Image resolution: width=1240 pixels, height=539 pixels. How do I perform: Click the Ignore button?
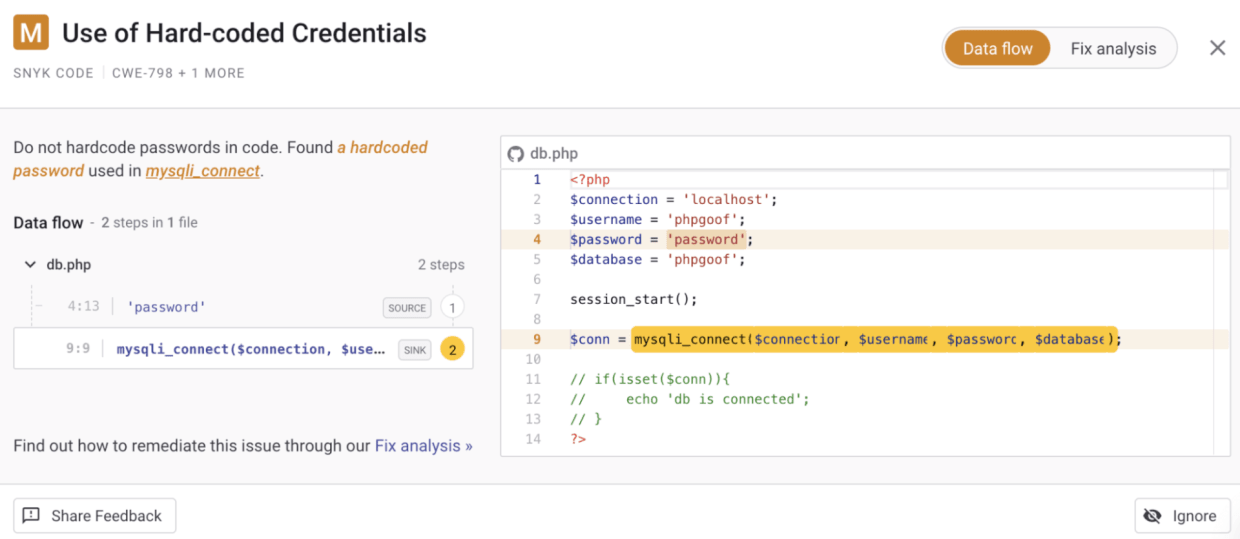tap(1182, 516)
